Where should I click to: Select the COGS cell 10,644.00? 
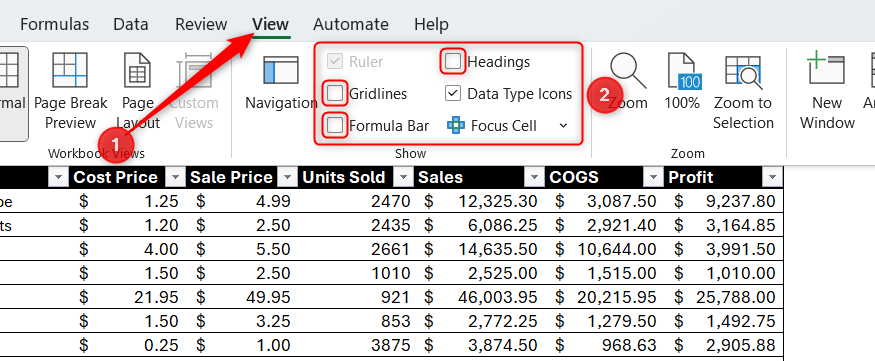click(x=605, y=249)
